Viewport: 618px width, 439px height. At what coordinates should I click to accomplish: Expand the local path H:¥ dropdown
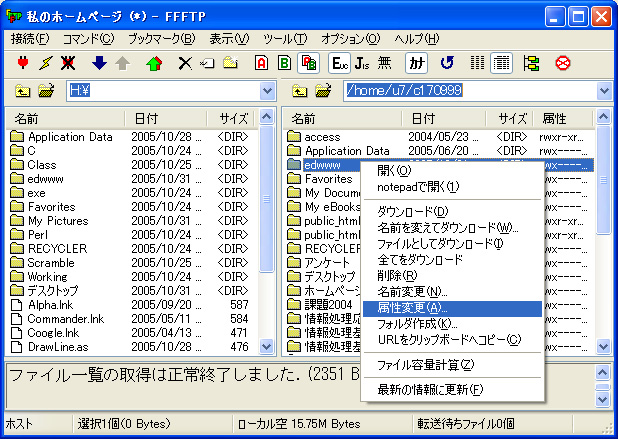click(x=267, y=91)
